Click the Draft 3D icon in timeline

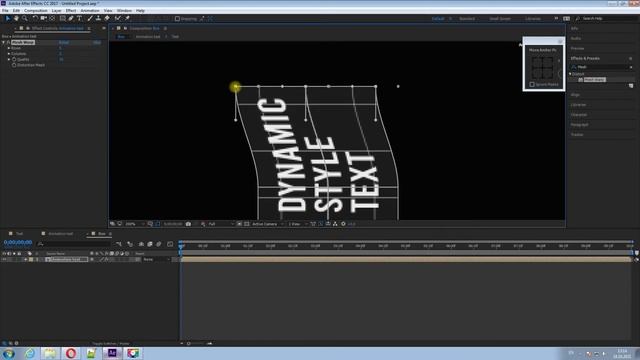coord(130,244)
